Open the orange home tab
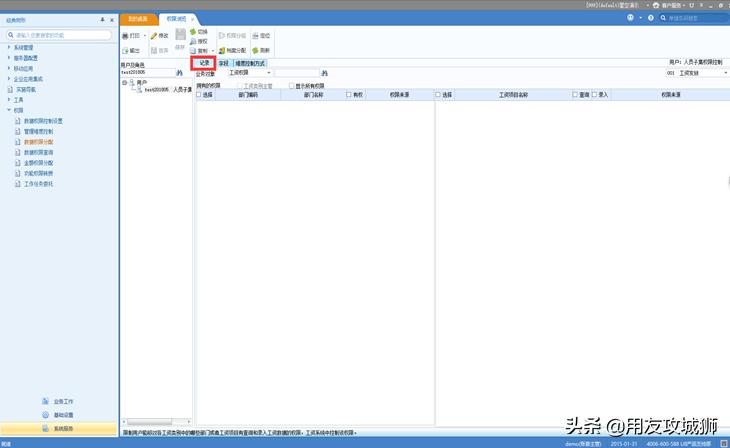The width and height of the screenshot is (730, 448). (x=138, y=19)
